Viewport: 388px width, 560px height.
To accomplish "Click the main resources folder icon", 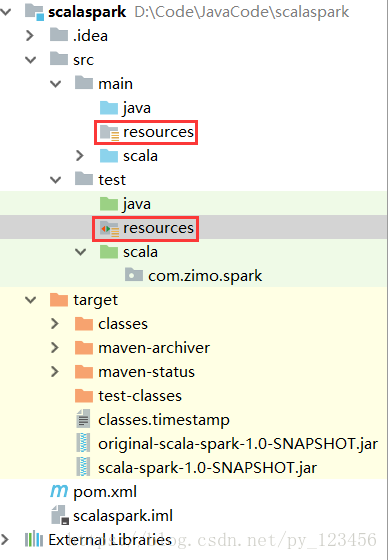I will tap(109, 132).
